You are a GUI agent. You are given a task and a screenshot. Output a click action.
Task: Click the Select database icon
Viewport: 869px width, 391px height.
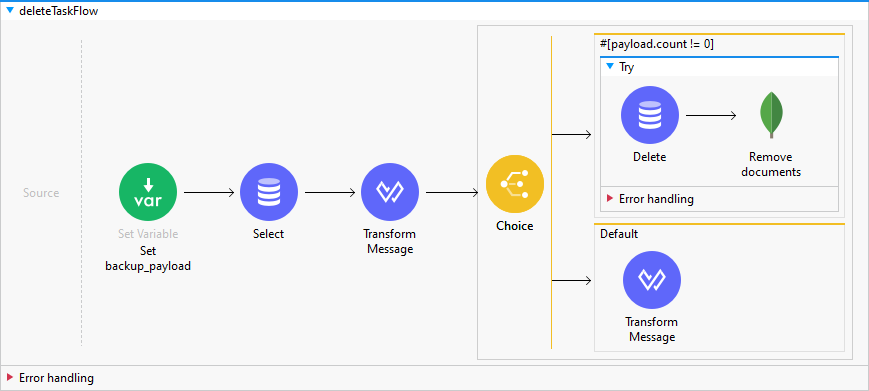[x=269, y=192]
